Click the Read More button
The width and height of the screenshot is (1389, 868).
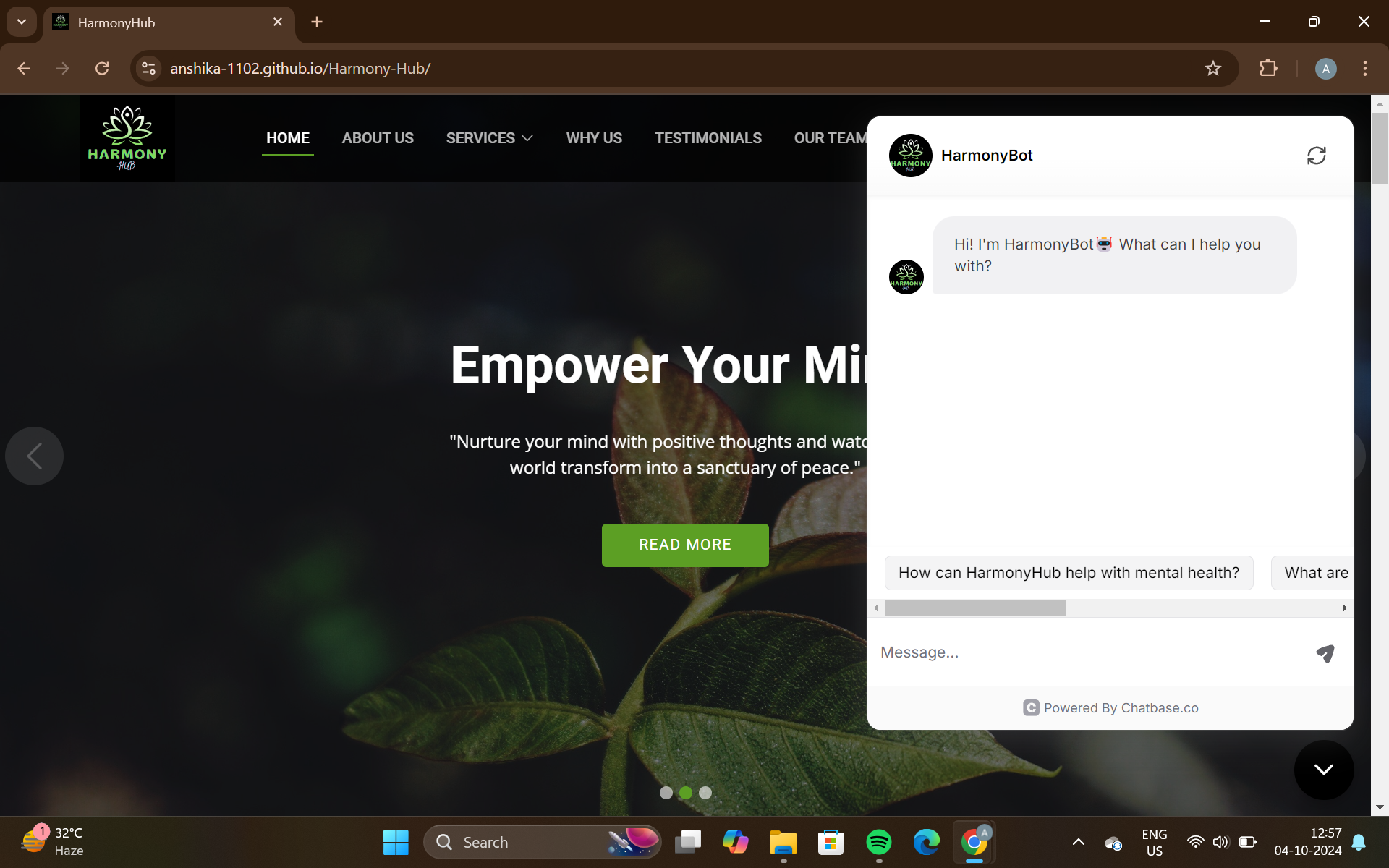pos(684,545)
